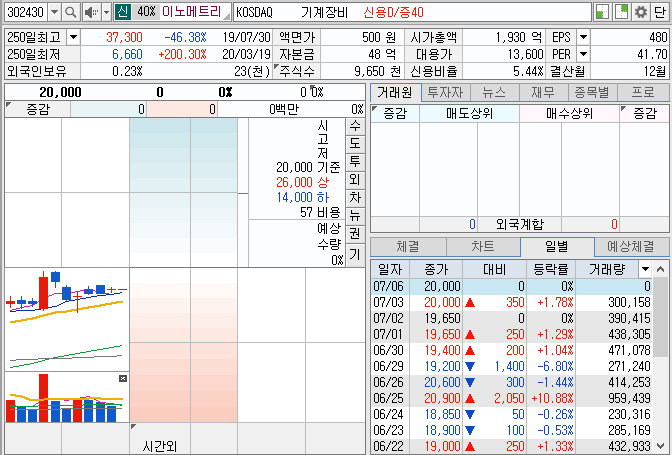This screenshot has width=672, height=455.
Task: Open the EPS dropdown arrow
Action: click(x=583, y=37)
